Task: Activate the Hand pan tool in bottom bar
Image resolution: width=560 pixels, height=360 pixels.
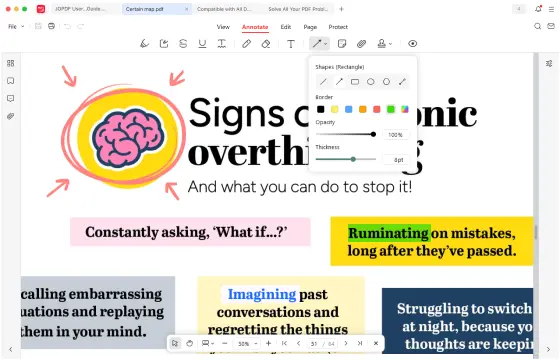Action: click(x=189, y=343)
